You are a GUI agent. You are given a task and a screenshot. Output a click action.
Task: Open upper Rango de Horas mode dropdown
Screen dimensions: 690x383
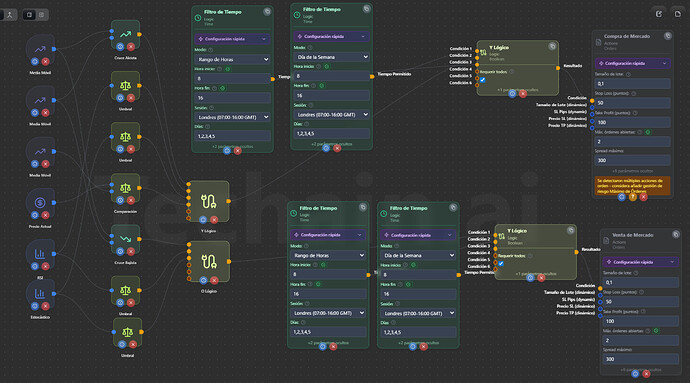tap(232, 59)
